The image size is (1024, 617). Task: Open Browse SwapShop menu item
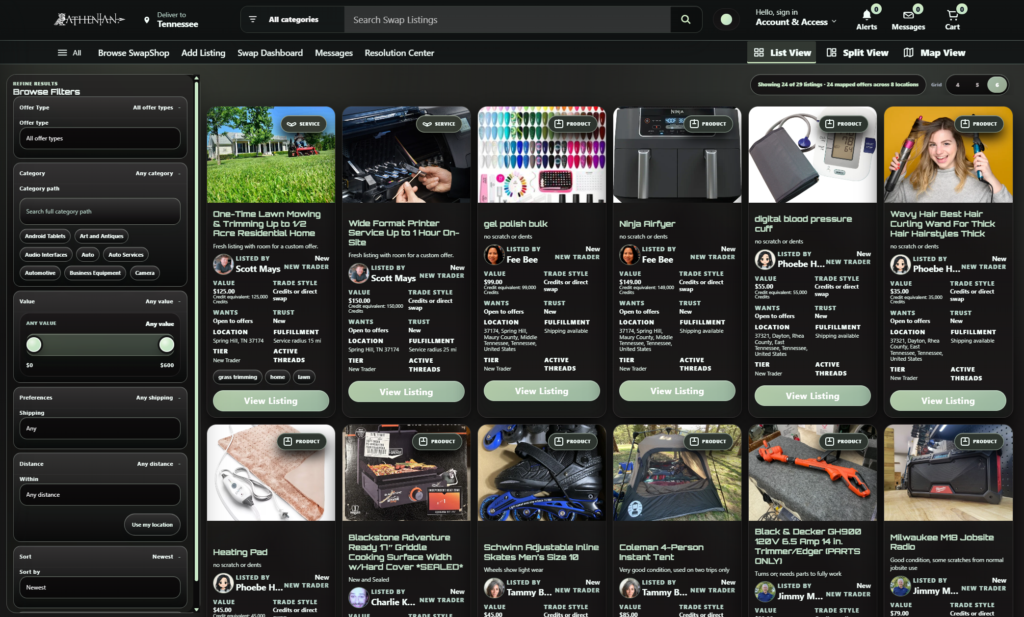pos(133,53)
